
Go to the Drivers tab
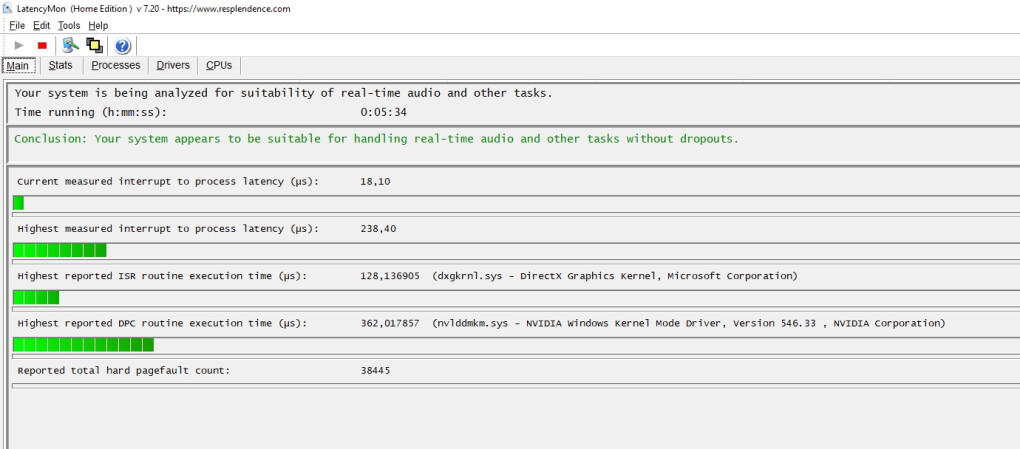coord(172,66)
